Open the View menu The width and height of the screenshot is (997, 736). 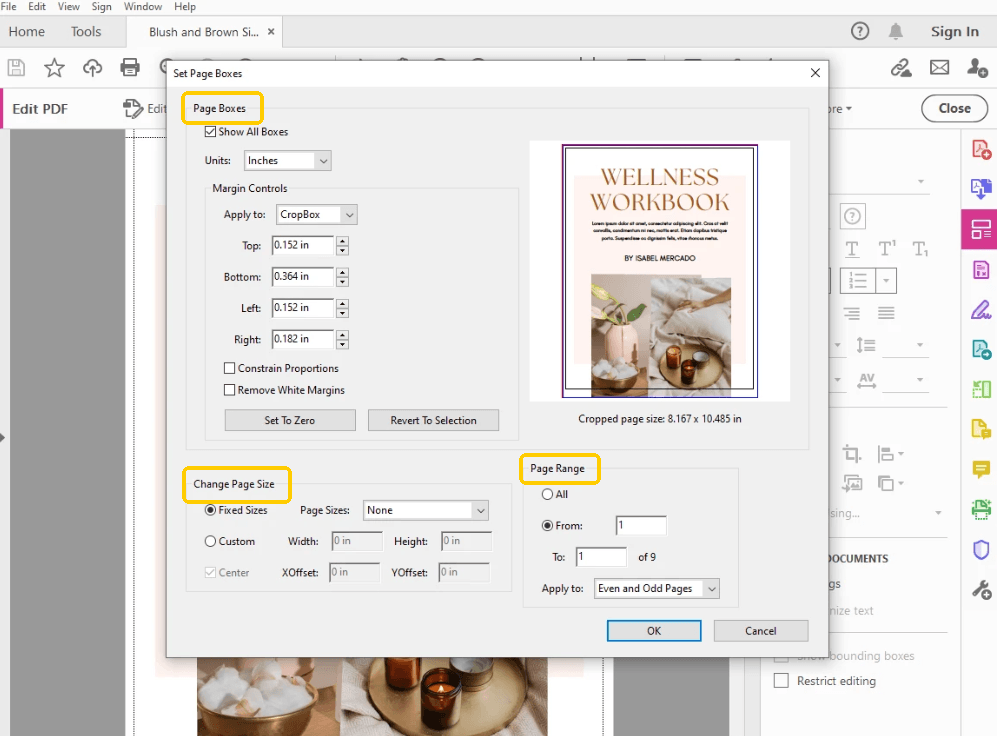69,6
